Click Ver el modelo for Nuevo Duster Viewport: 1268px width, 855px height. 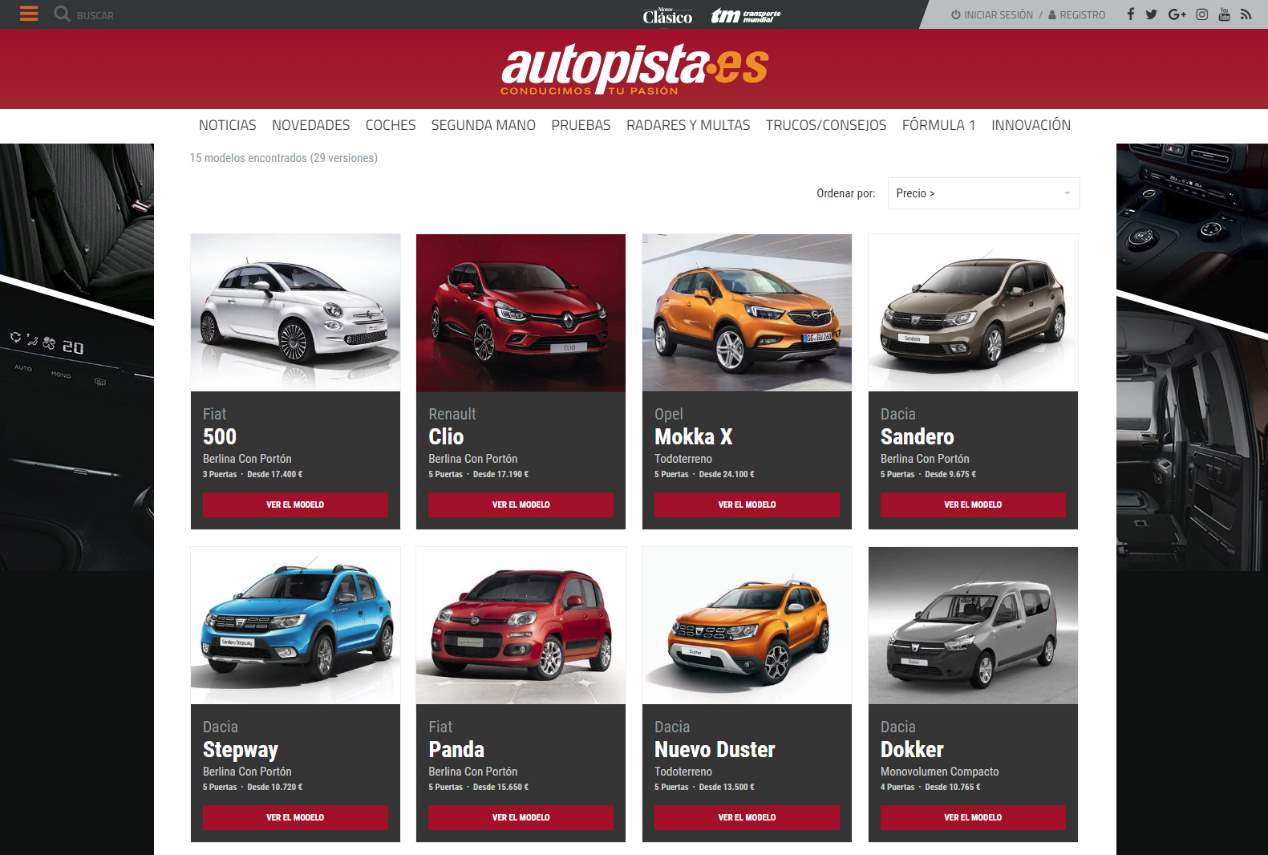pyautogui.click(x=747, y=818)
